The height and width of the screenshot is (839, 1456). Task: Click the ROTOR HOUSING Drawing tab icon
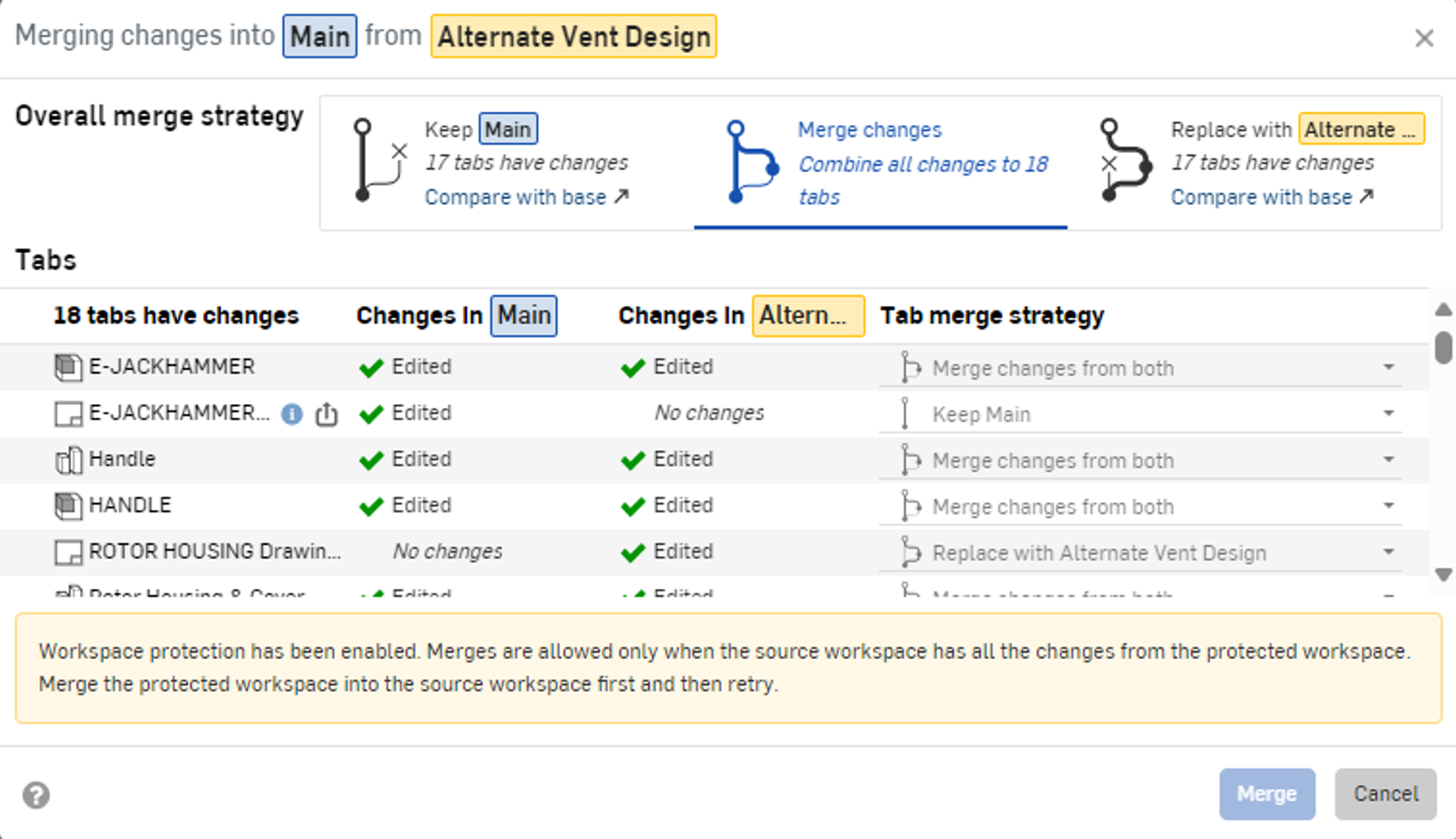click(x=68, y=552)
